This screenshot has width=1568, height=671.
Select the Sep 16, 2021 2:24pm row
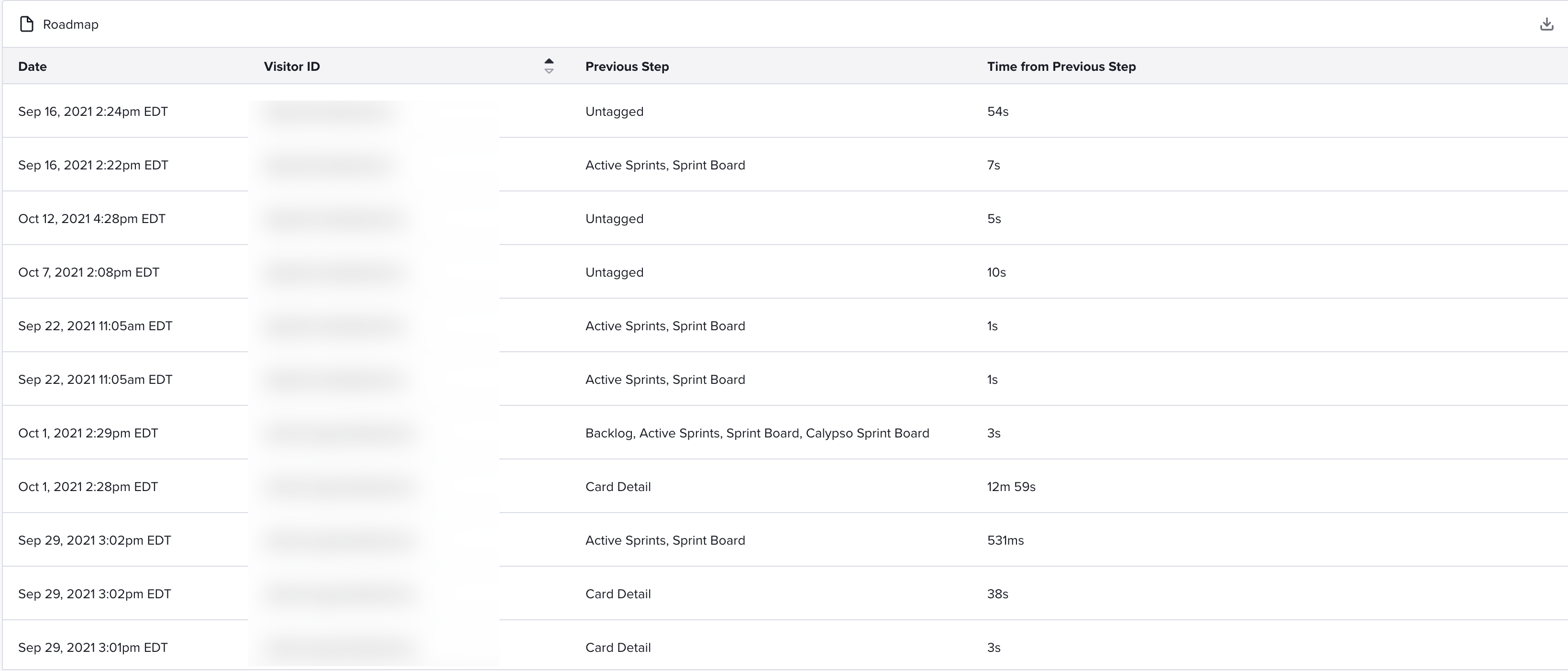pos(785,111)
